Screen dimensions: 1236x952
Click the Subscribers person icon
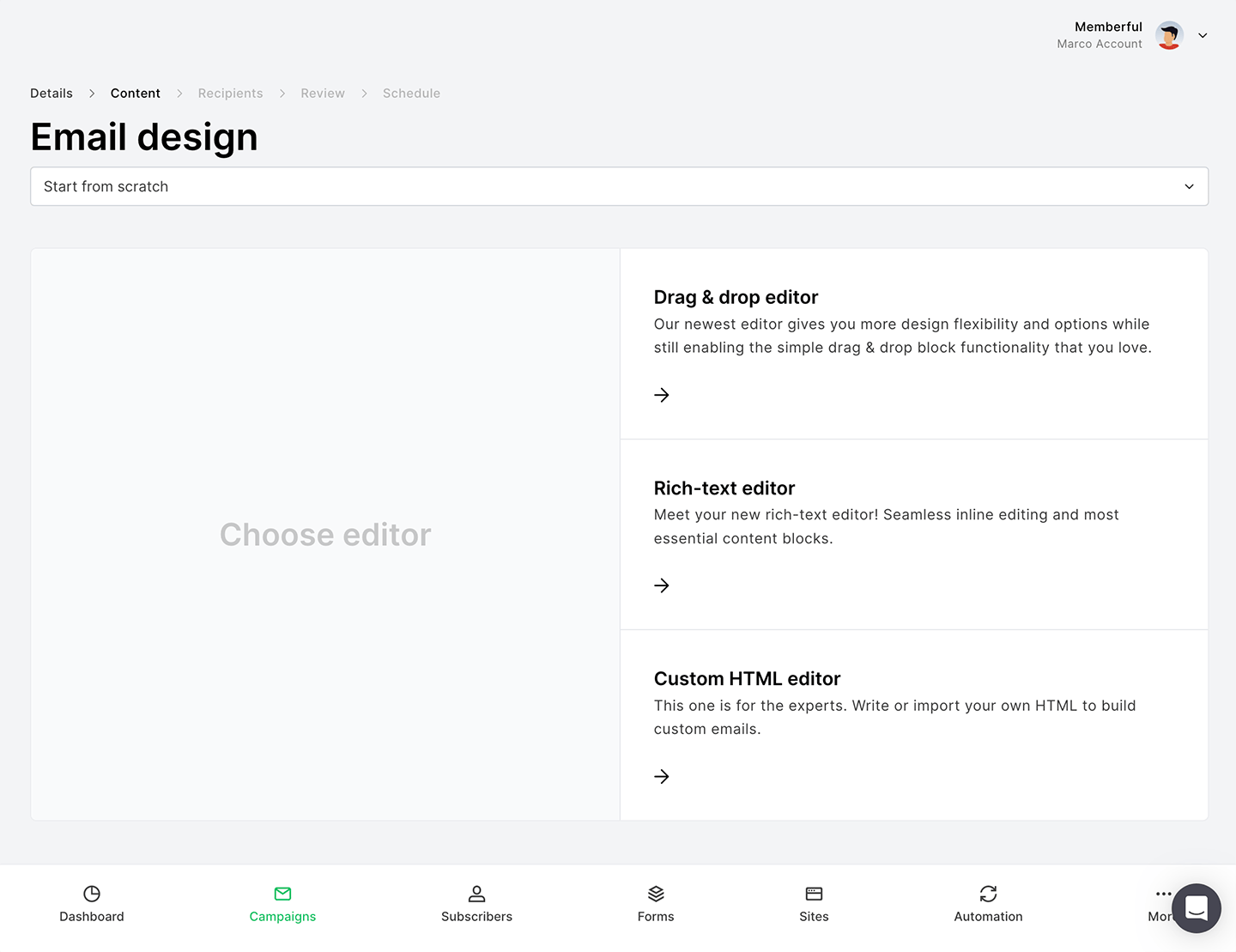tap(476, 894)
